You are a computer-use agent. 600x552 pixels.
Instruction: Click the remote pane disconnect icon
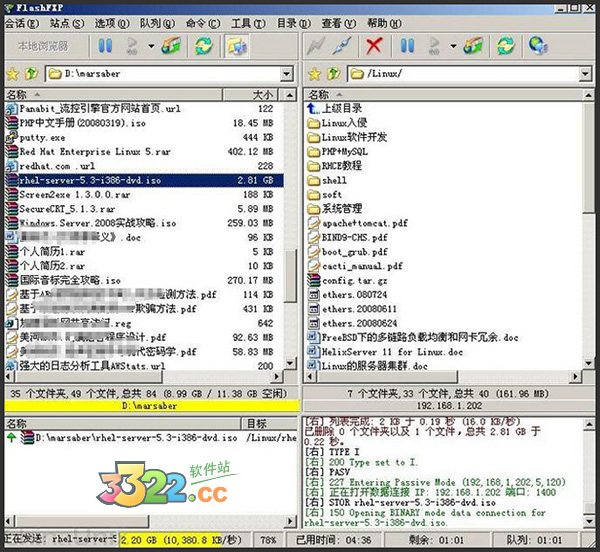pos(345,46)
